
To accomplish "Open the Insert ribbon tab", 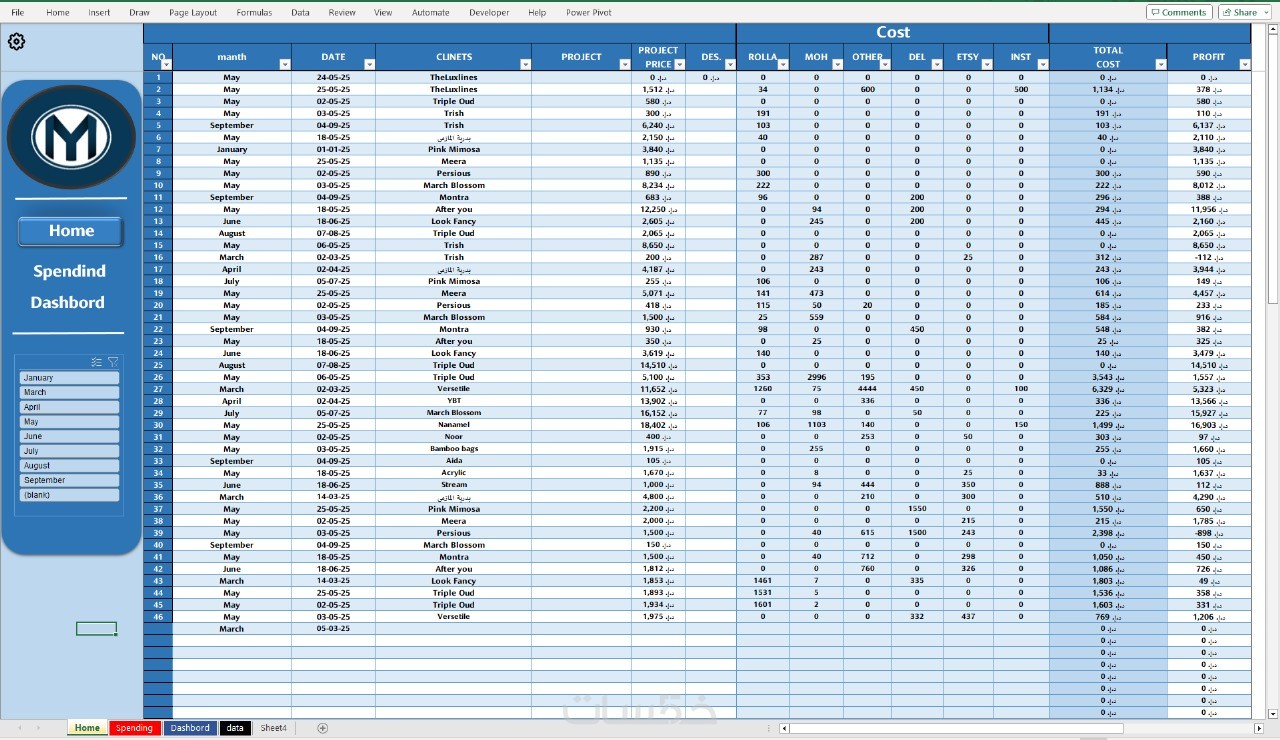I will 99,13.
